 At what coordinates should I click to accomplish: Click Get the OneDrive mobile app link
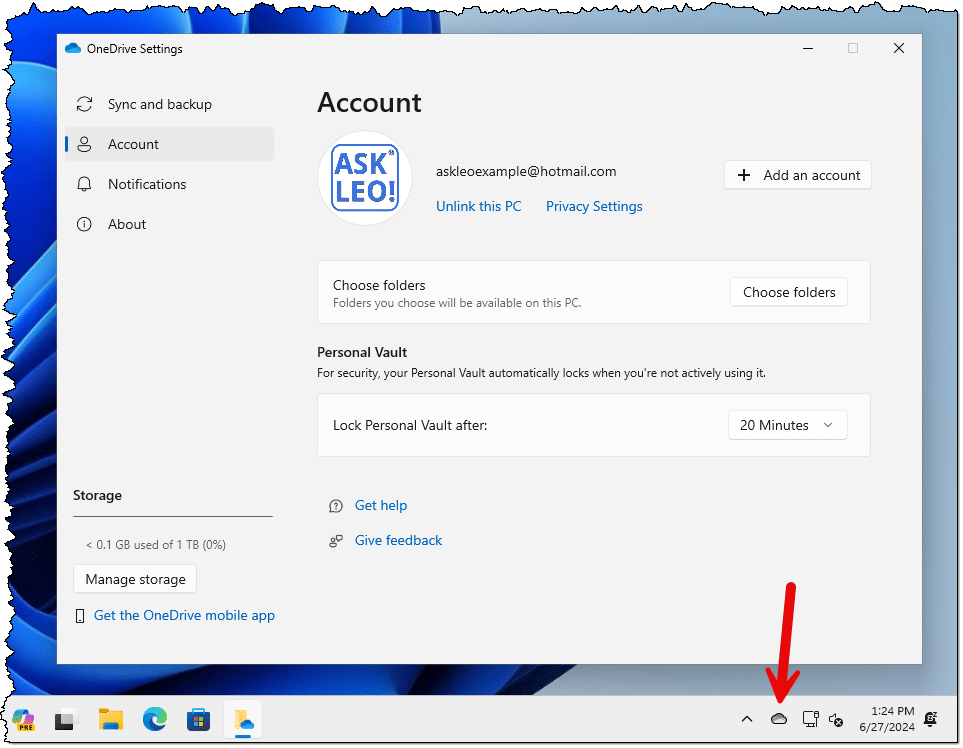pyautogui.click(x=184, y=615)
